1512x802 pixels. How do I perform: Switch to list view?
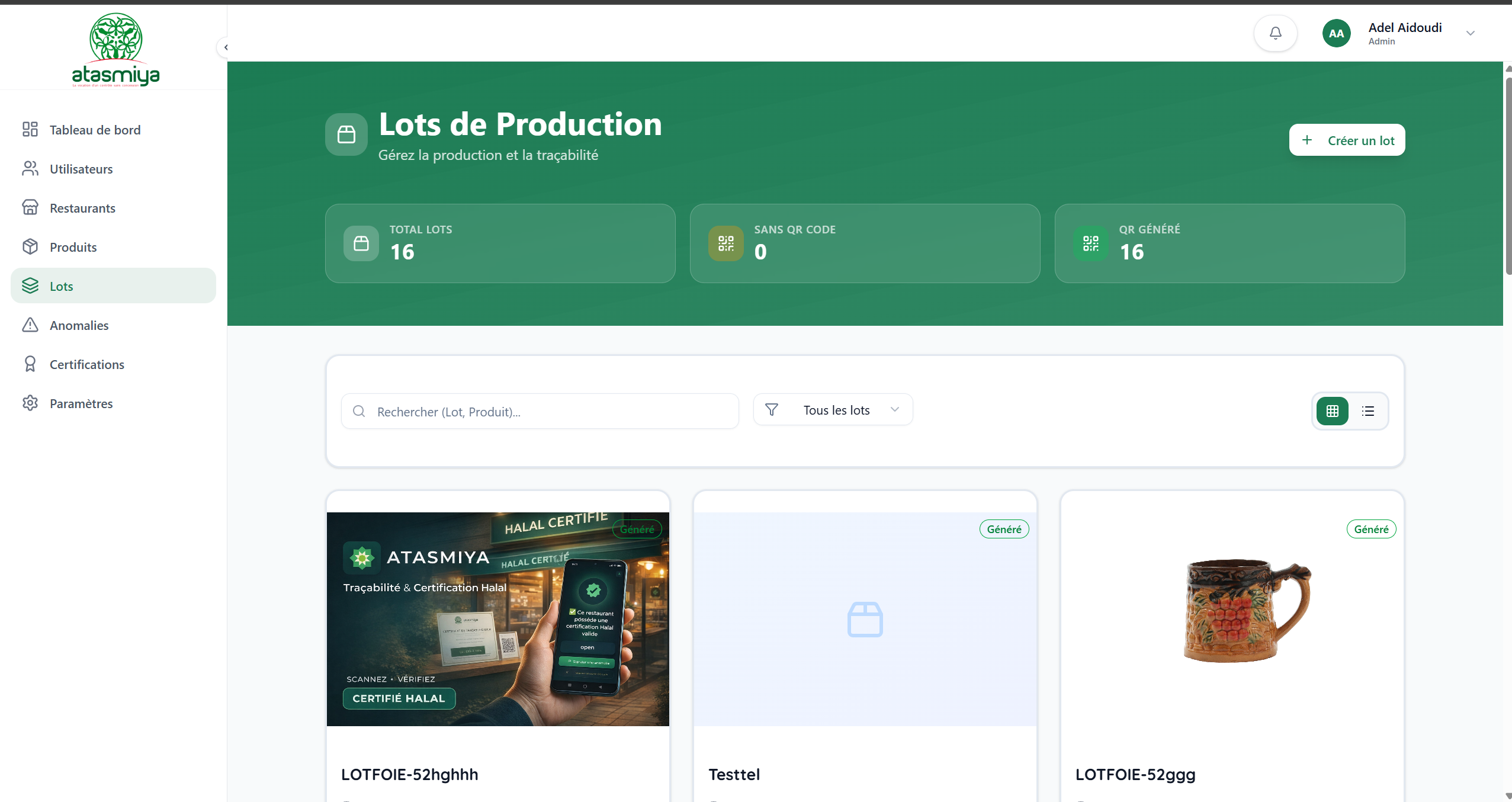(1367, 411)
